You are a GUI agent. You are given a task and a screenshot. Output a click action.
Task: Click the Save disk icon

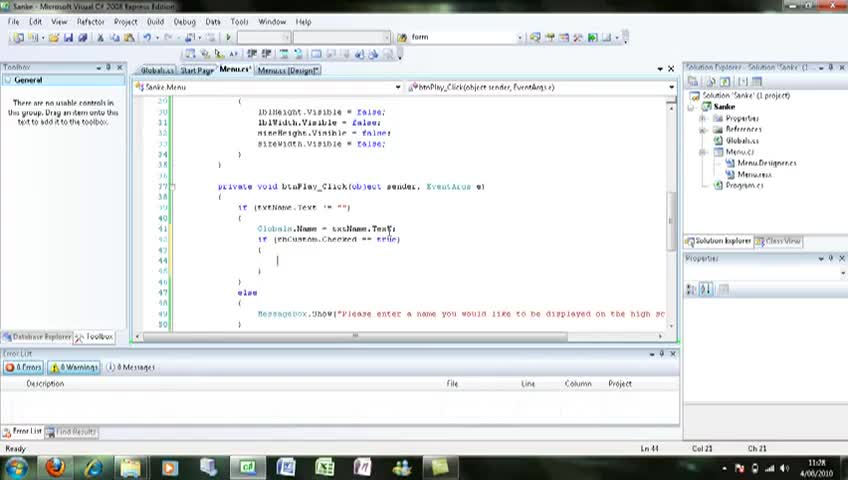[x=68, y=38]
